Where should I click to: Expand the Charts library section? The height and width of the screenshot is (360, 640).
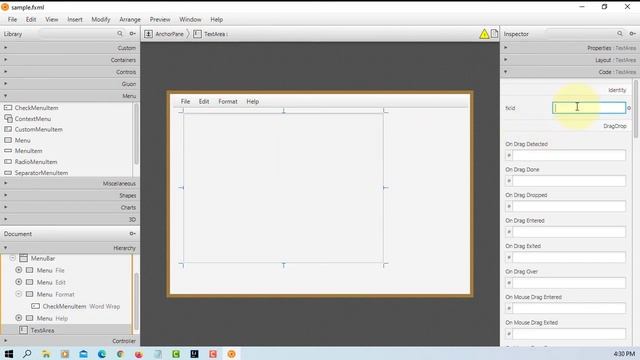click(70, 207)
